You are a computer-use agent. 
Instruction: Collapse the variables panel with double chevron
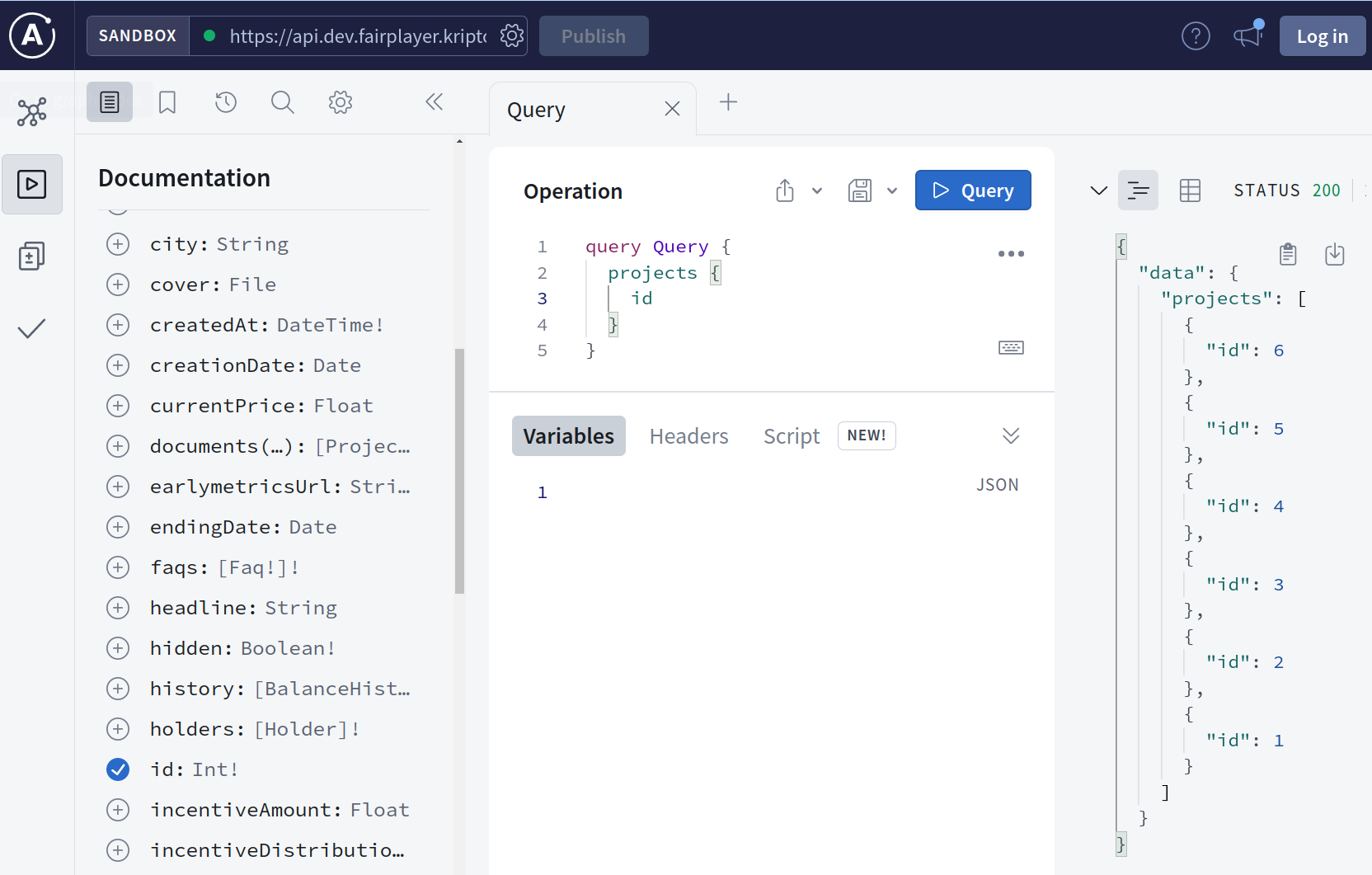click(x=1011, y=435)
